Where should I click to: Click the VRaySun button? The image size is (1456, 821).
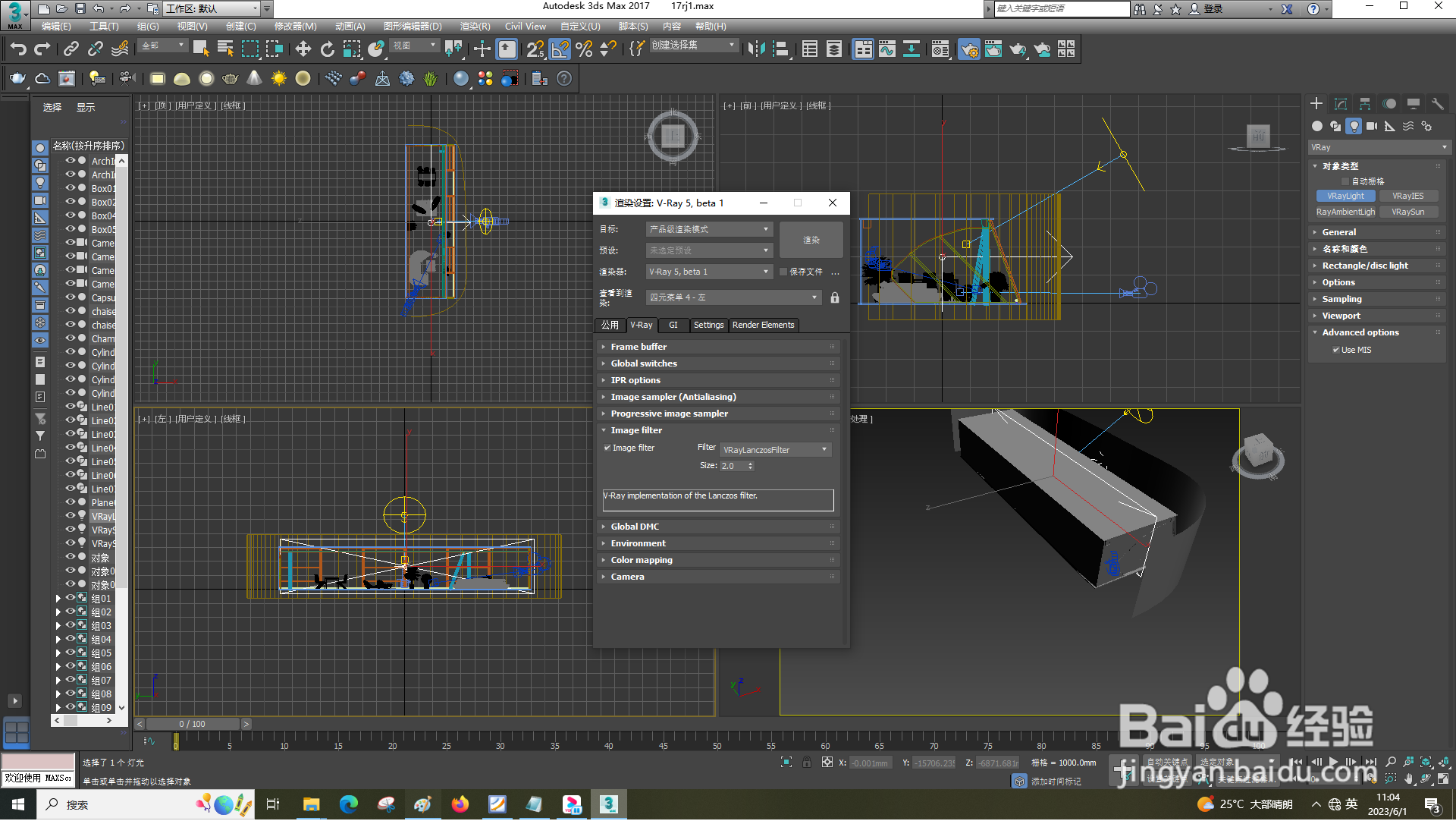[1407, 212]
